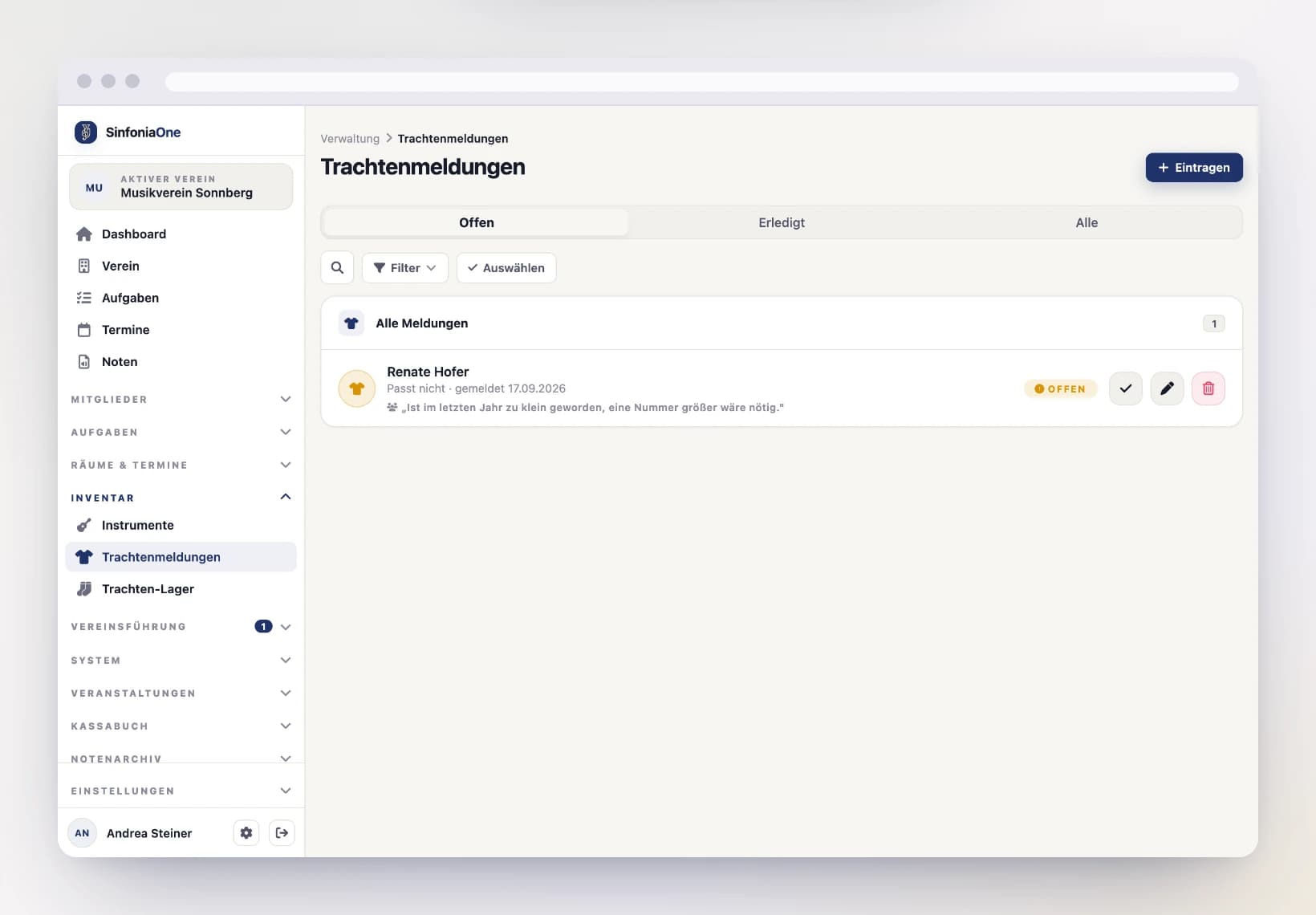
Task: Open Instrumente via guitar icon
Action: 84,525
